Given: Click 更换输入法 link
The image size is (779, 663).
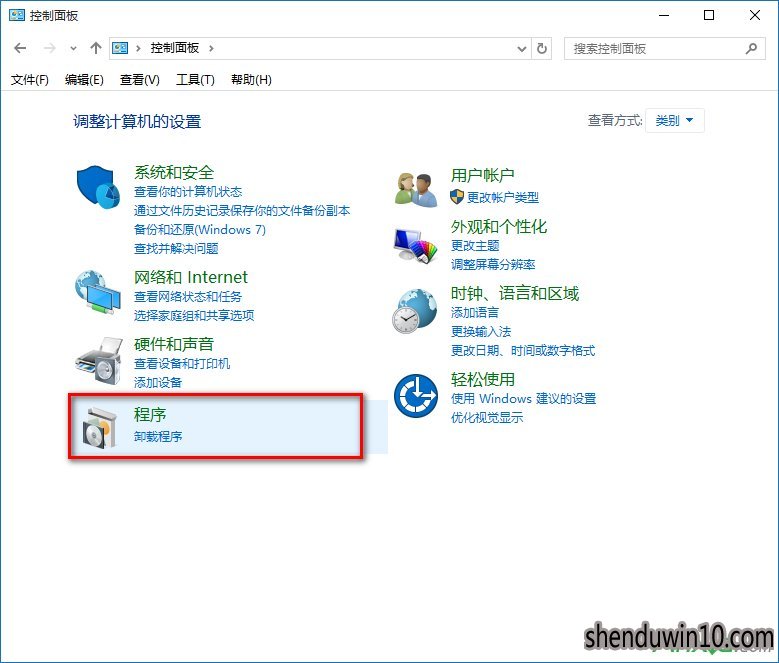Looking at the screenshot, I should click(x=481, y=332).
